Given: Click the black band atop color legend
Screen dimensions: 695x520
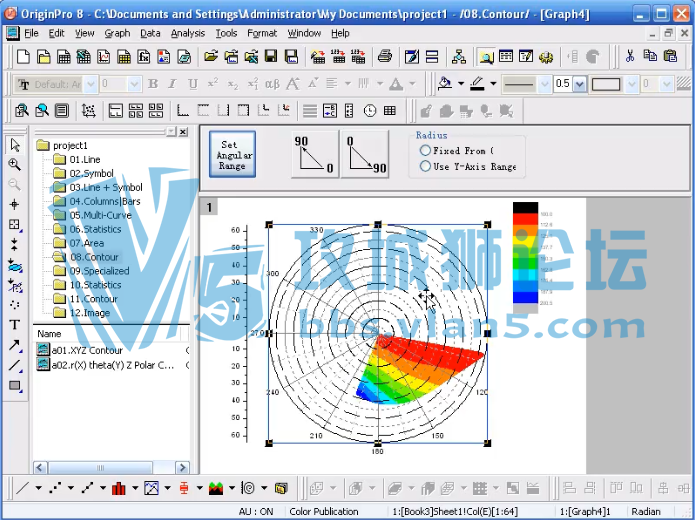Looking at the screenshot, I should (x=525, y=207).
